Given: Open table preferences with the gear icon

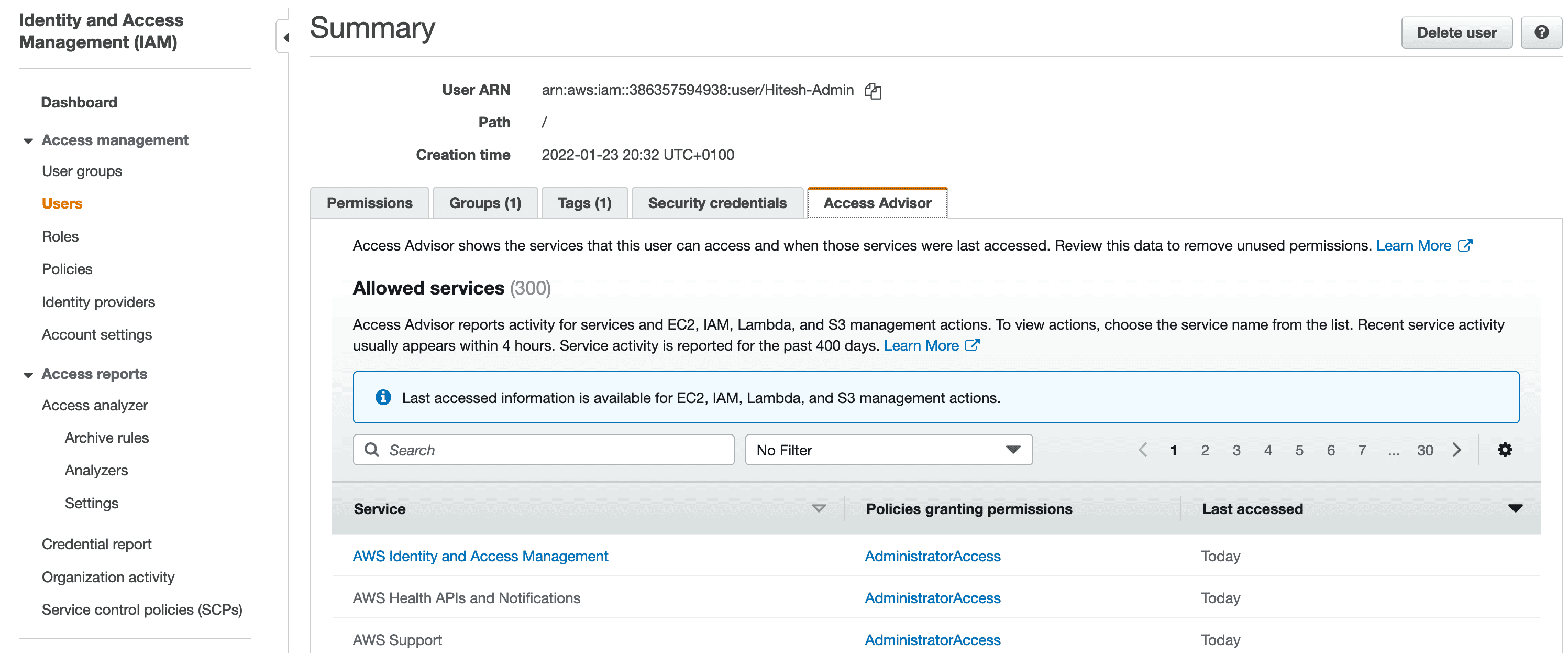Looking at the screenshot, I should (x=1505, y=450).
